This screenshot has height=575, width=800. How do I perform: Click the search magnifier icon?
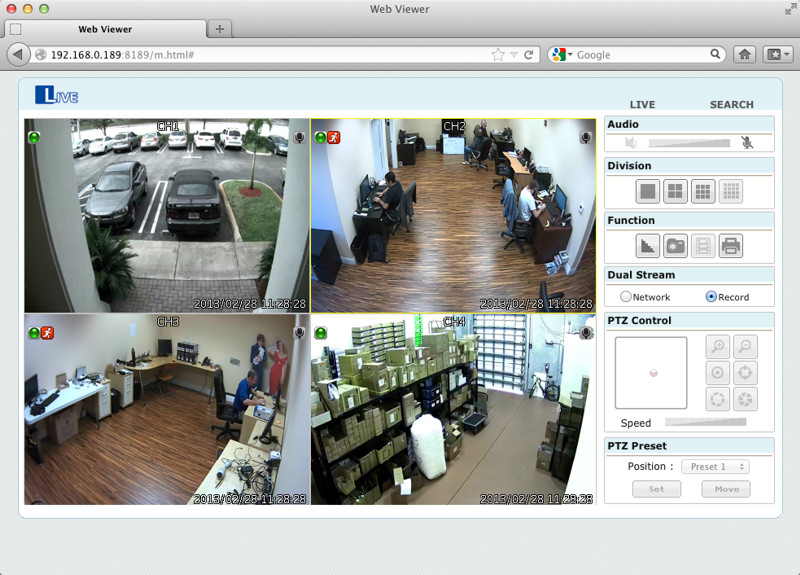tap(715, 54)
